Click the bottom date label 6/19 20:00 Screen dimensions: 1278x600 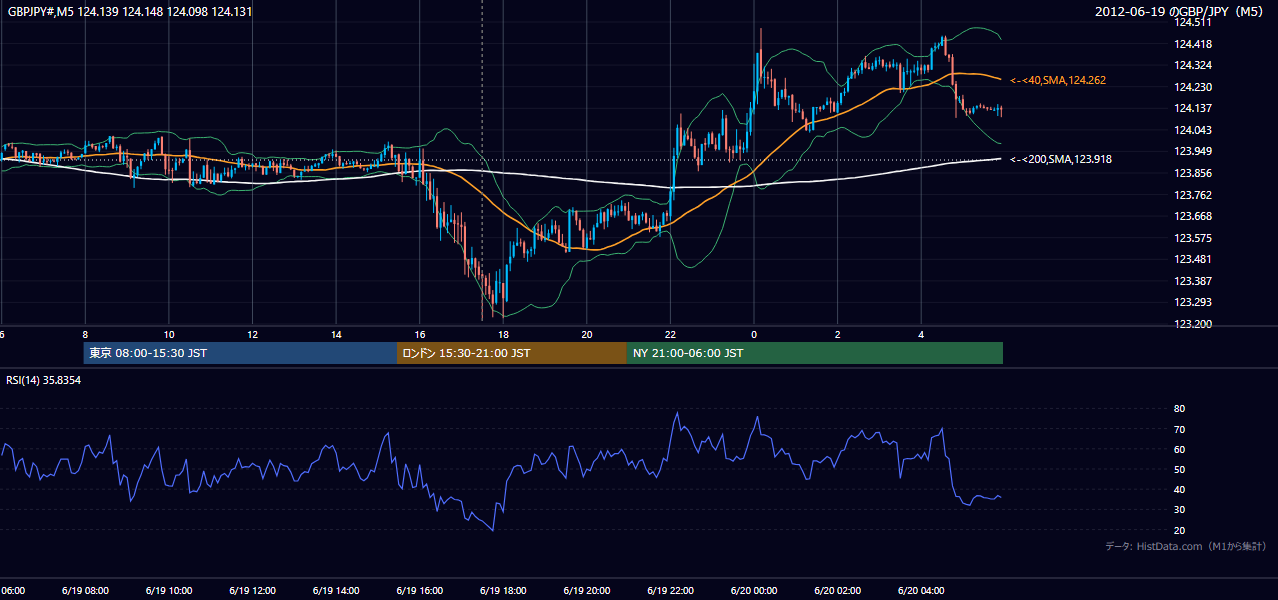point(586,591)
